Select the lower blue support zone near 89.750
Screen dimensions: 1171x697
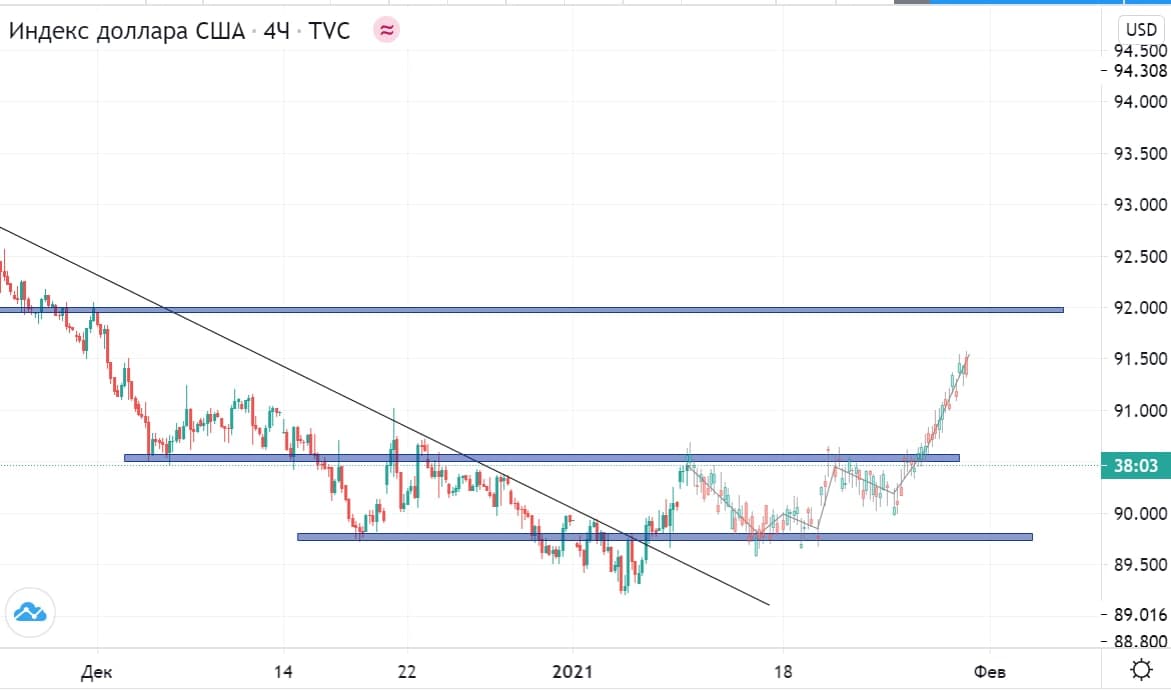665,536
